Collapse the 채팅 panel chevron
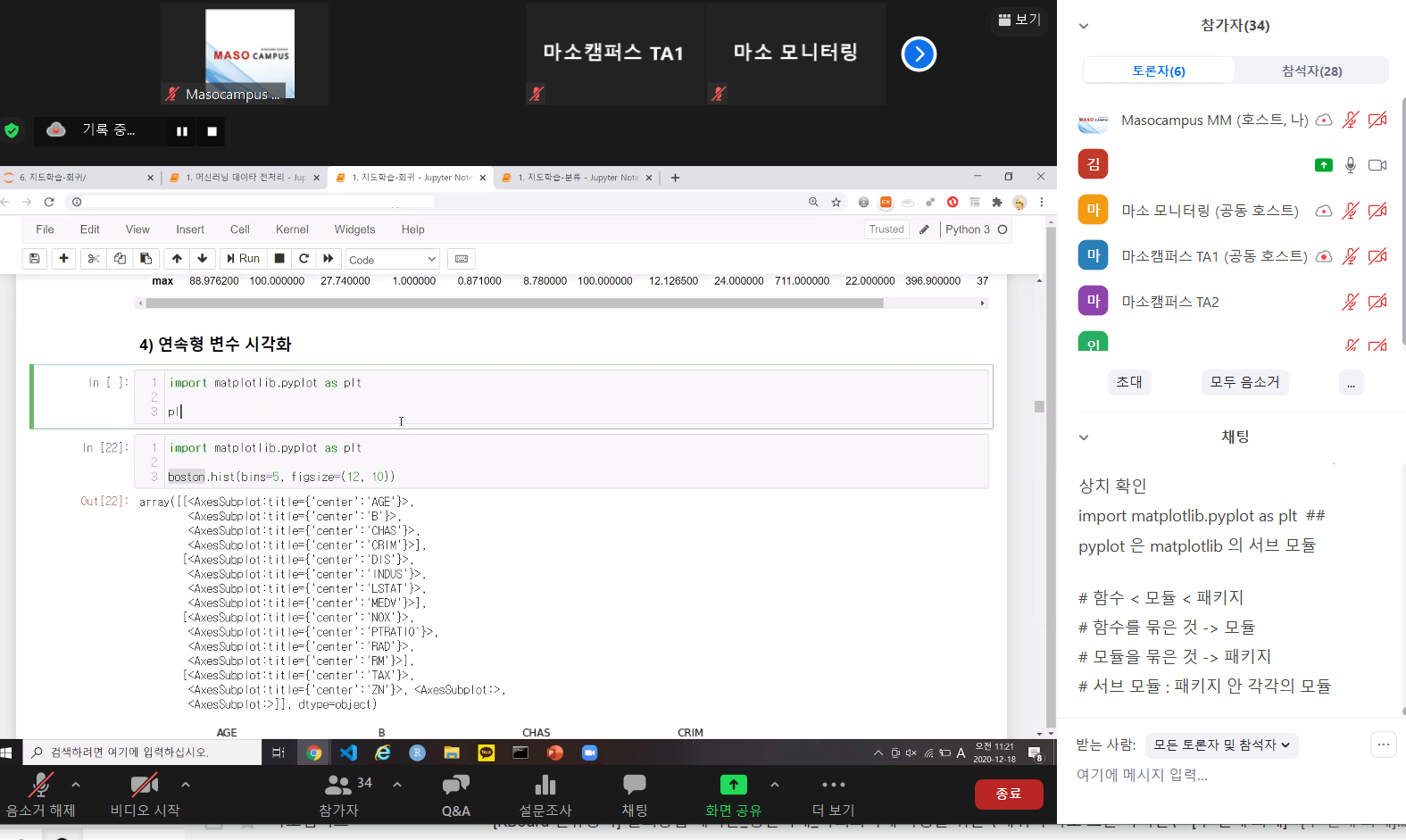 click(1084, 437)
